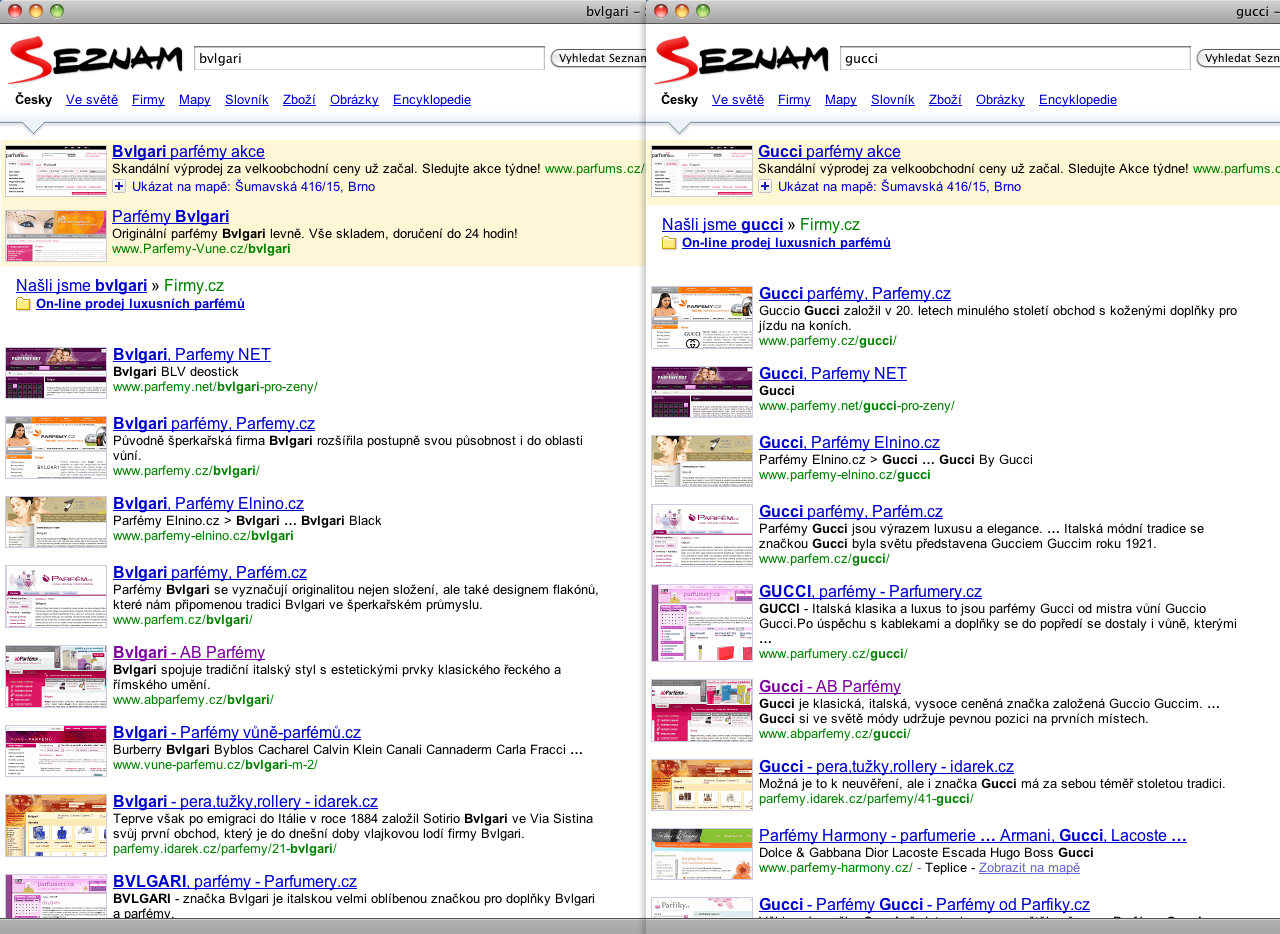Open visited Bvlgari - AB Parfémy result
This screenshot has width=1280, height=934.
pyautogui.click(x=189, y=652)
